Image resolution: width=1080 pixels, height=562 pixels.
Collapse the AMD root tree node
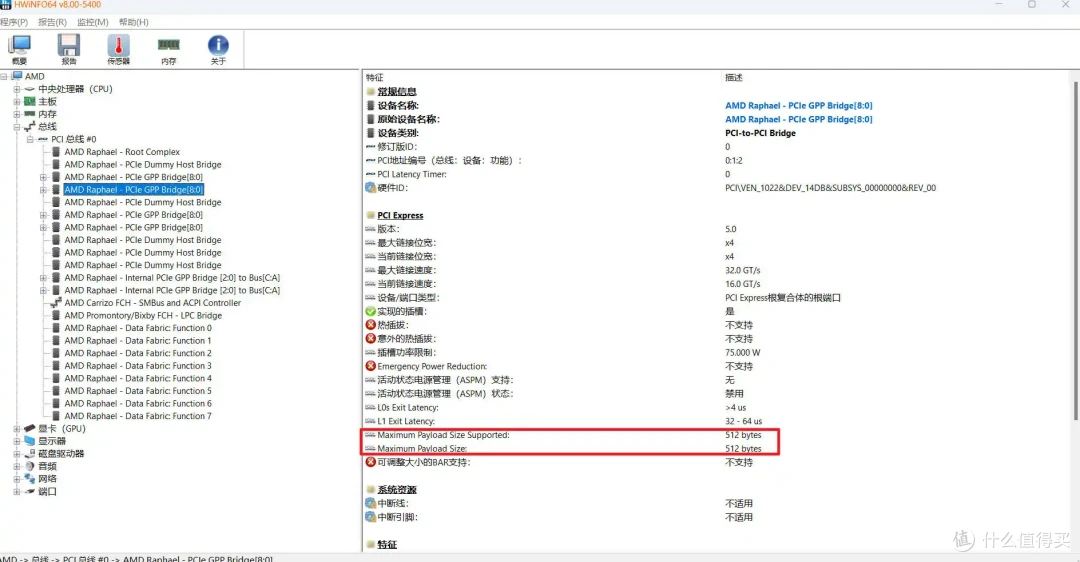(x=4, y=76)
